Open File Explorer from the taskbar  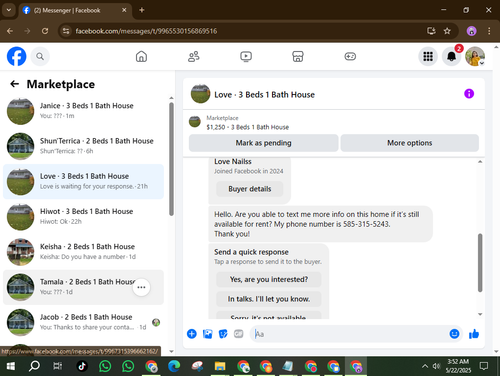pos(220,366)
